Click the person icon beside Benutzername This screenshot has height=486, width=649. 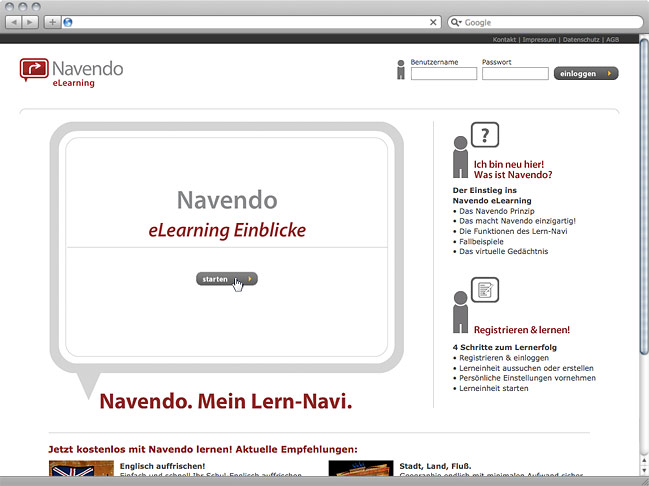[x=401, y=70]
